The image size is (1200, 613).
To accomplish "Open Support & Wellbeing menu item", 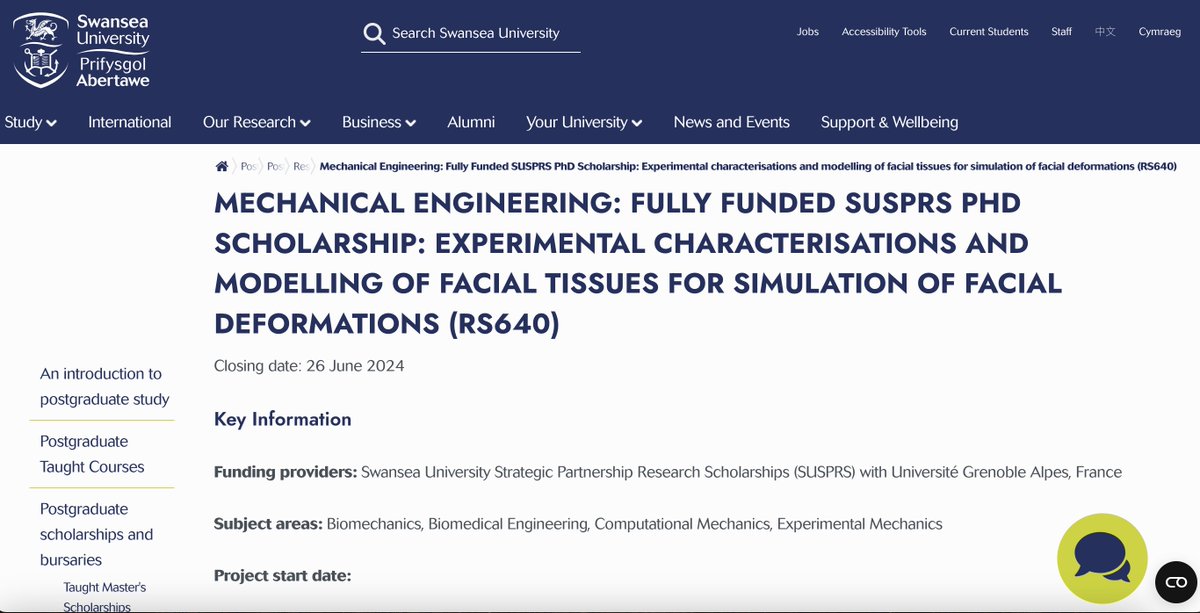I will pos(890,122).
